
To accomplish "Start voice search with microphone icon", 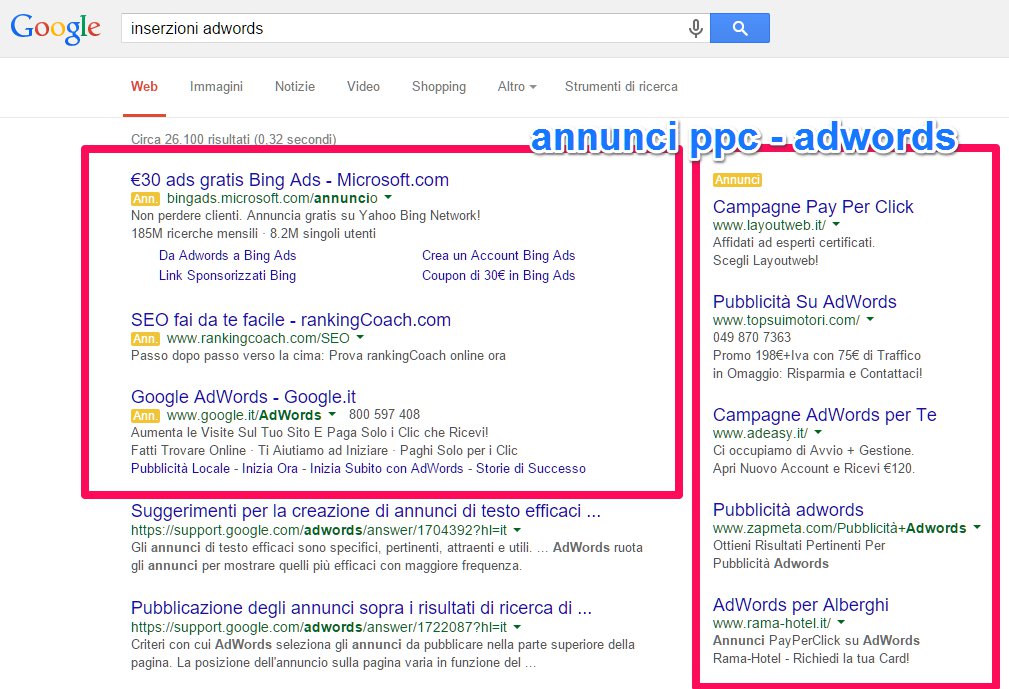I will (696, 28).
